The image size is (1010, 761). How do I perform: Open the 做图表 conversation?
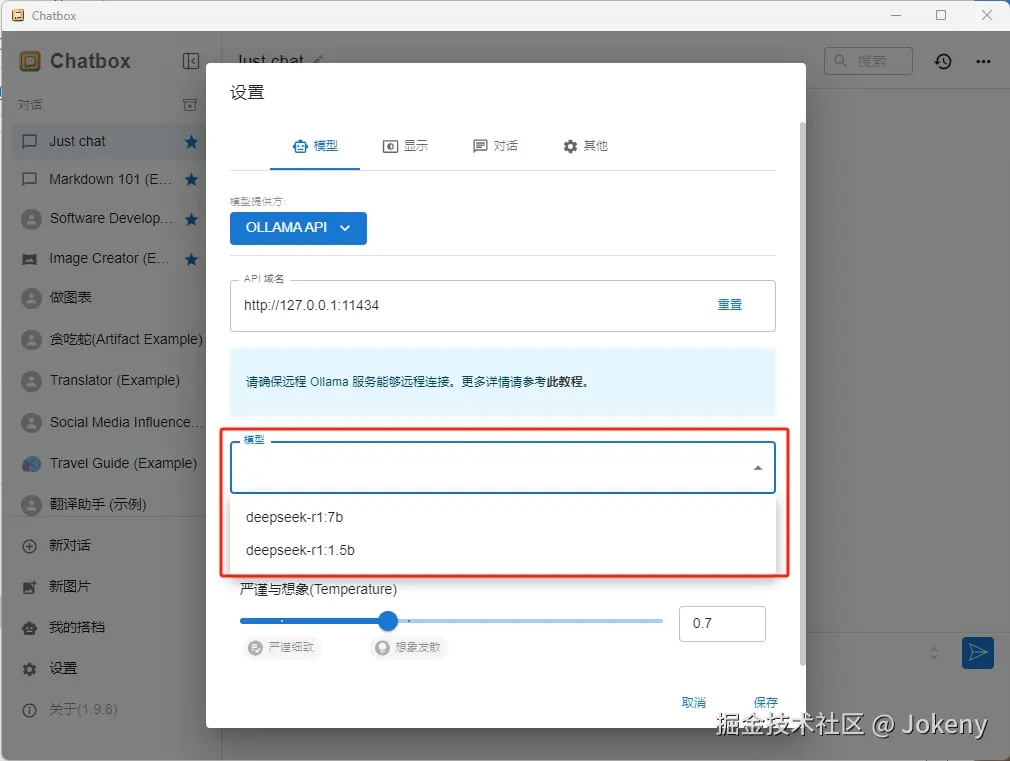110,297
